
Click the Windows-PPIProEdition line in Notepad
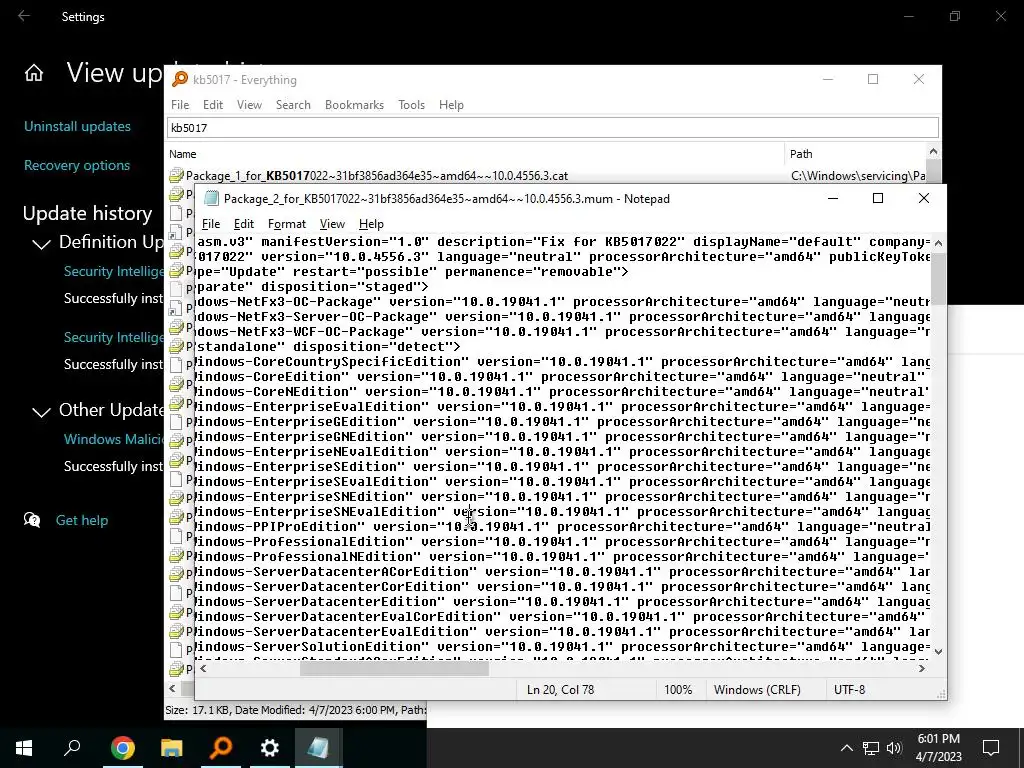tap(562, 527)
